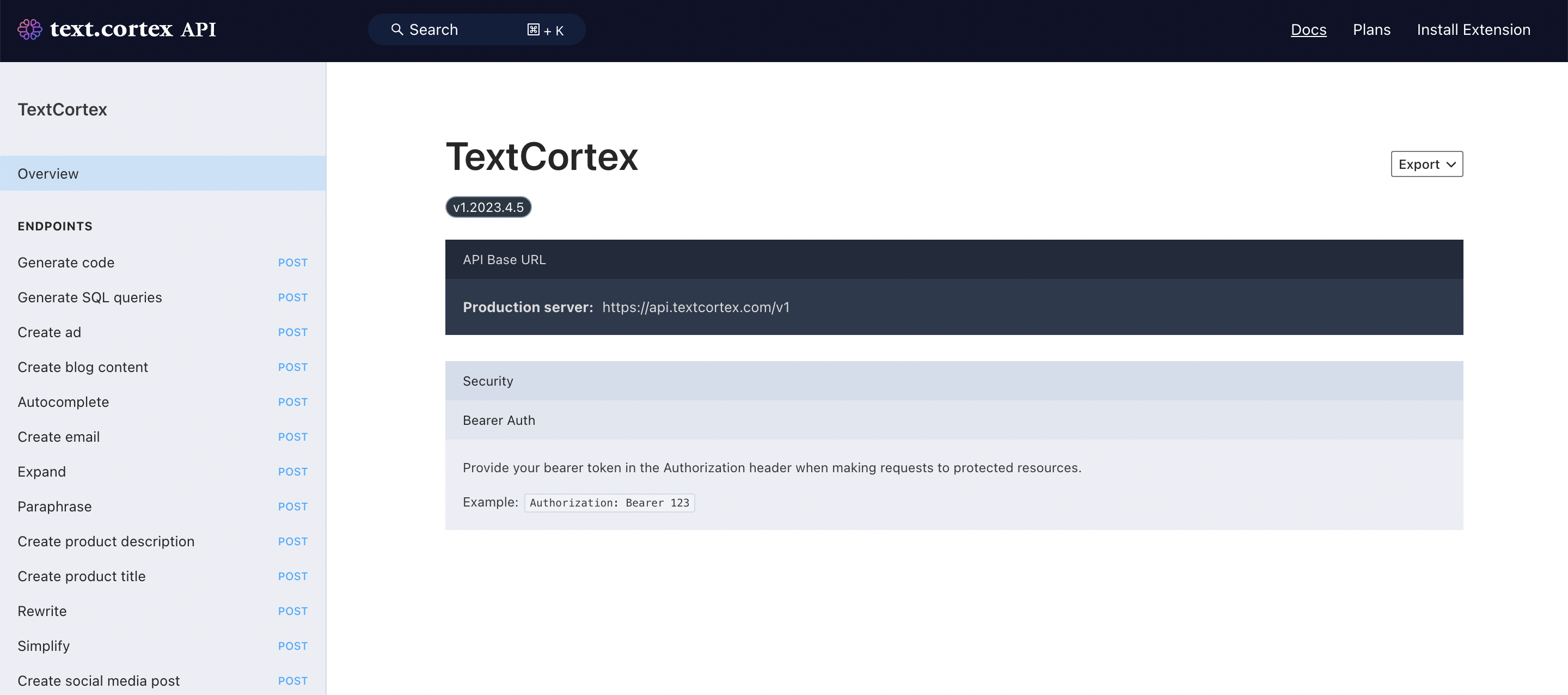The image size is (1568, 695).
Task: Select the Docs menu item
Action: point(1309,29)
